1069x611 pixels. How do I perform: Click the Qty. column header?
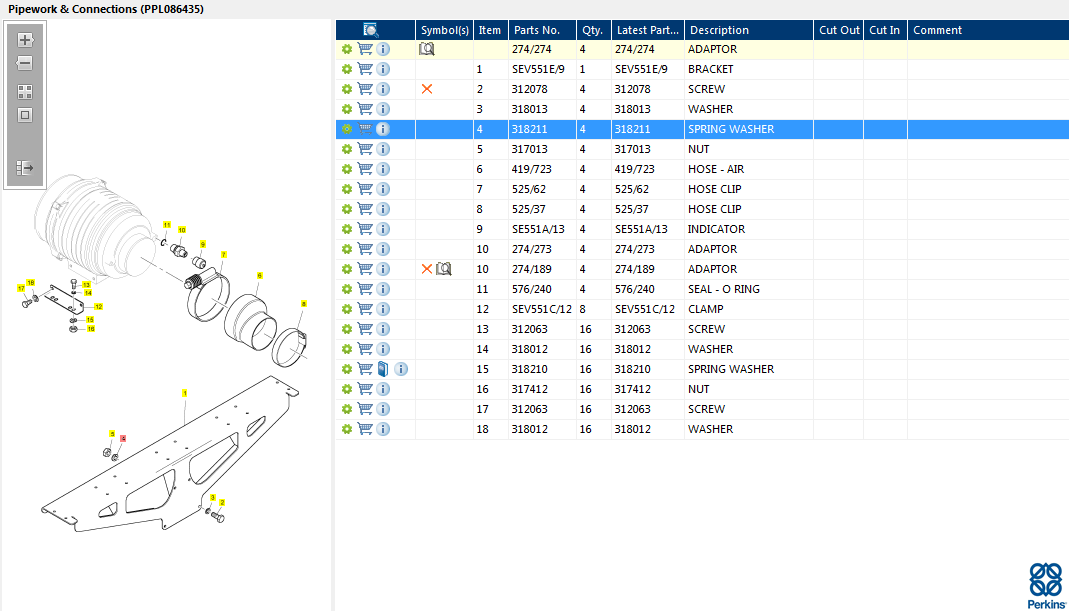[x=592, y=30]
